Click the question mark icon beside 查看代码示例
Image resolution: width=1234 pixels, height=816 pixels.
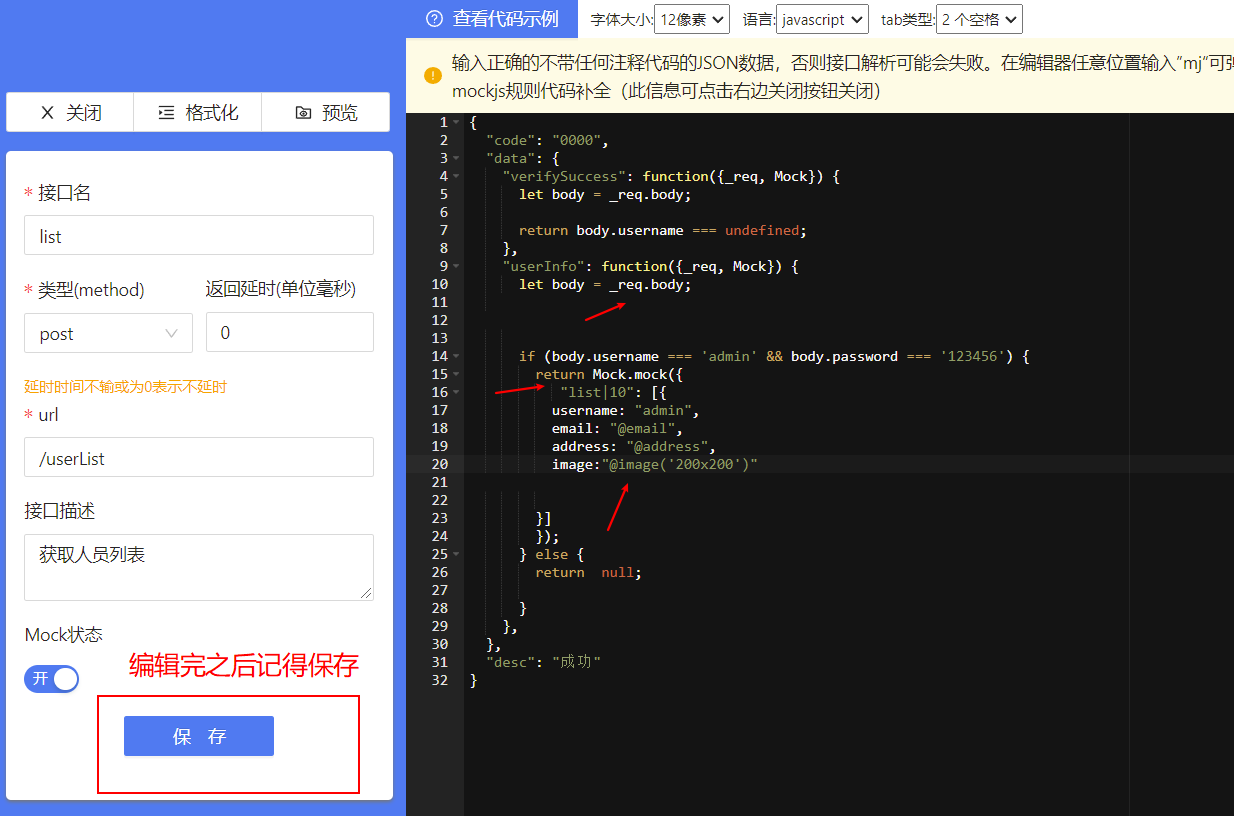coord(434,19)
